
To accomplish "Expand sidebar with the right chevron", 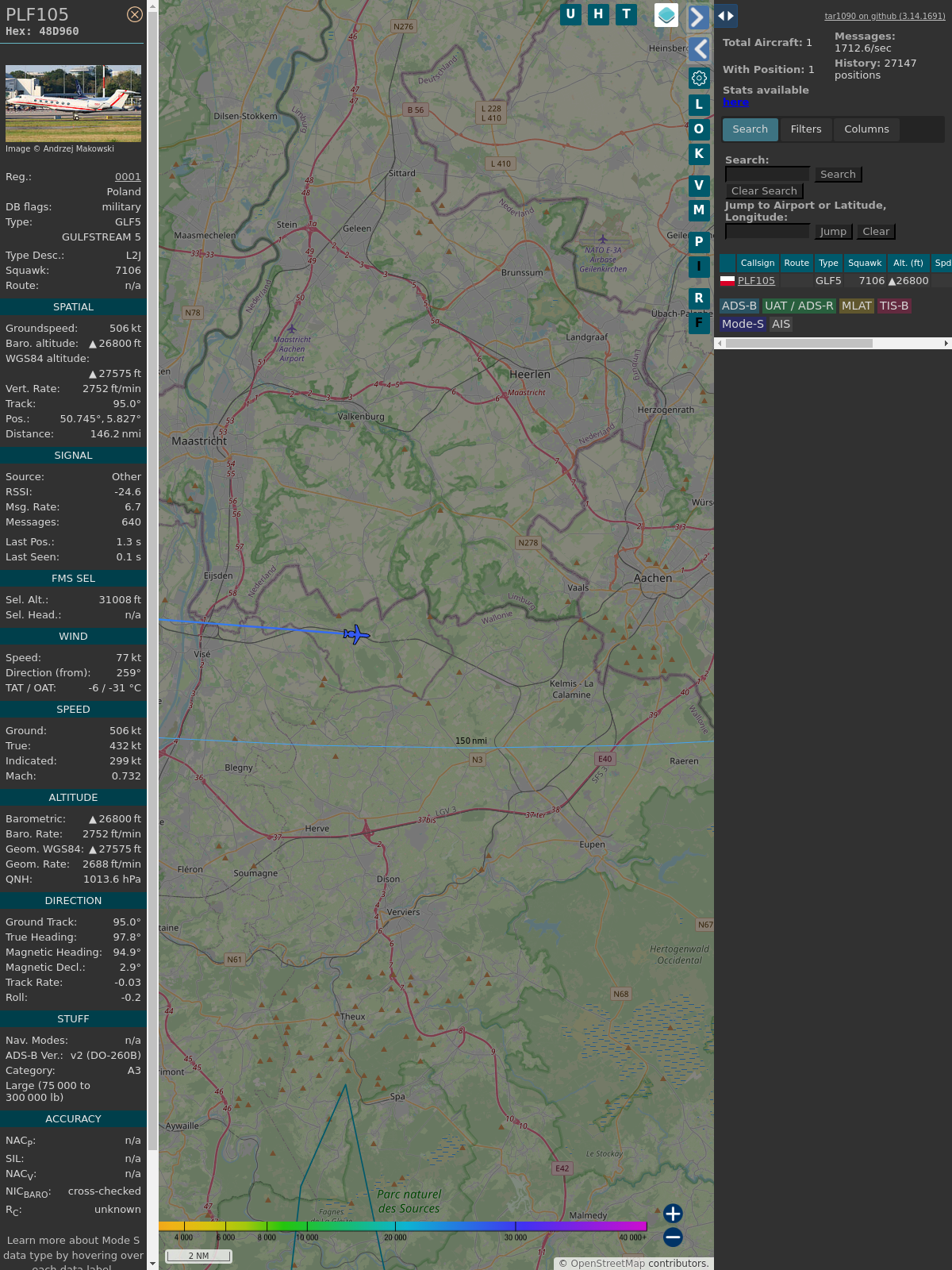I will click(698, 17).
